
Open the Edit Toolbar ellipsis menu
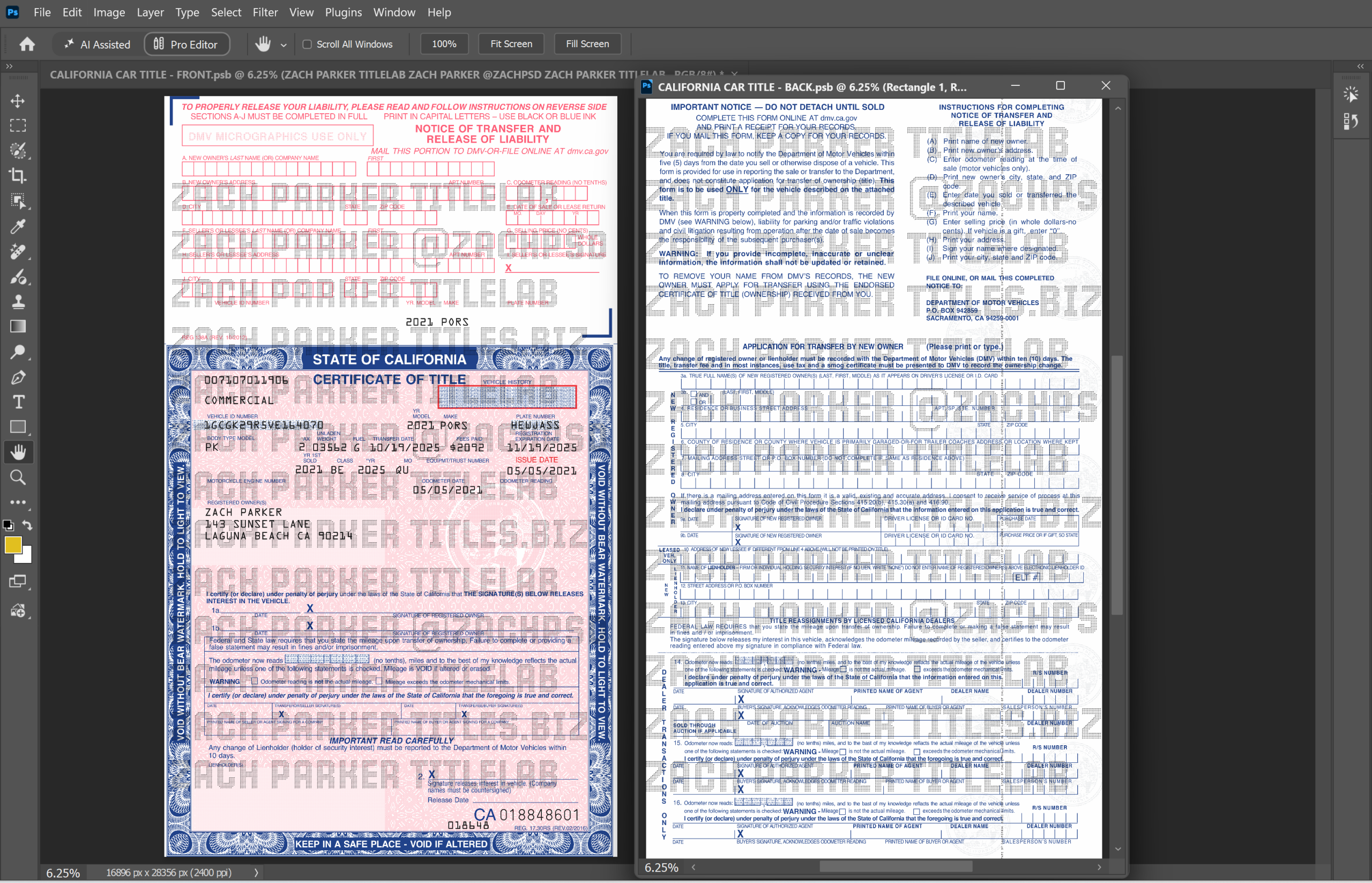[x=18, y=502]
